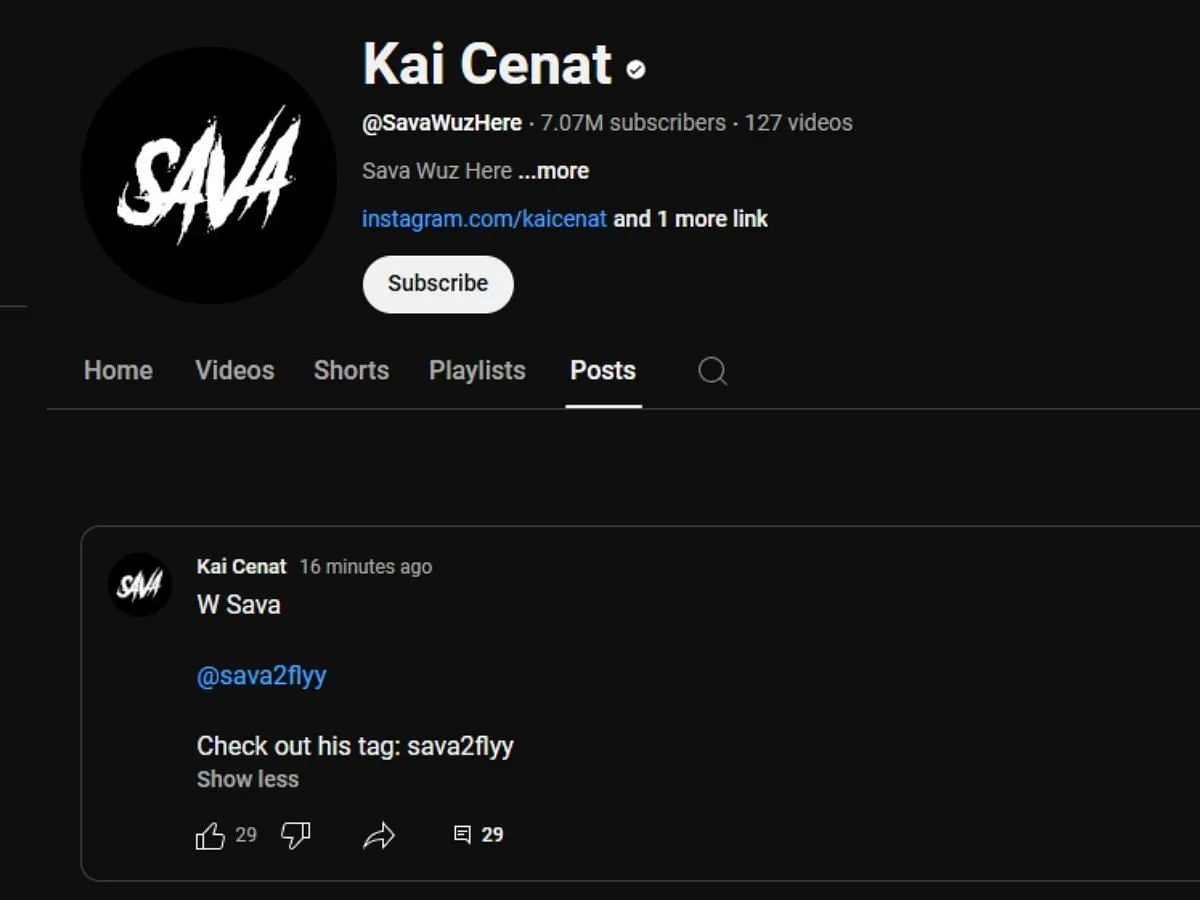This screenshot has height=900, width=1200.
Task: Share the post via the share arrow icon
Action: tap(380, 833)
